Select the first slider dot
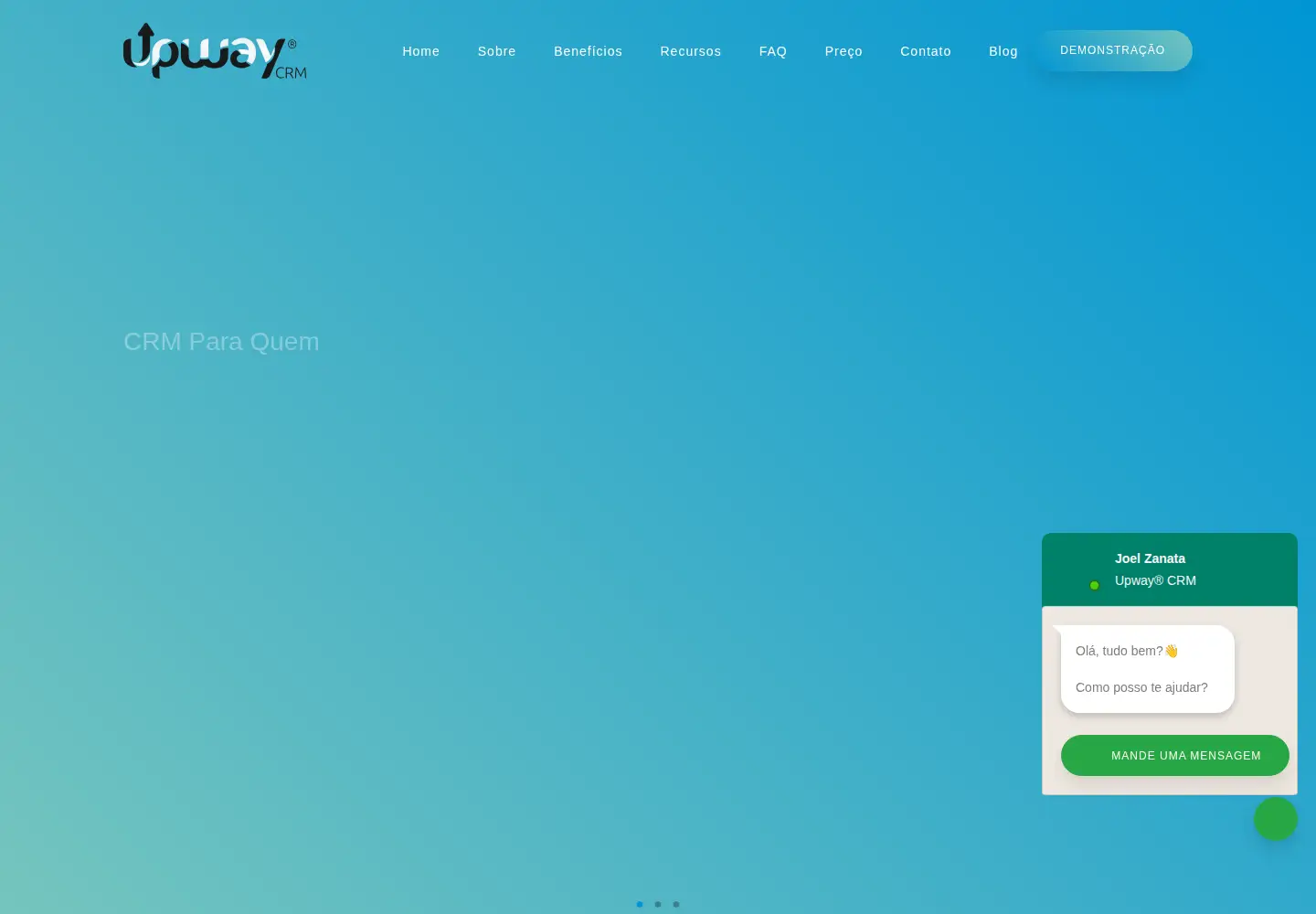 640,904
